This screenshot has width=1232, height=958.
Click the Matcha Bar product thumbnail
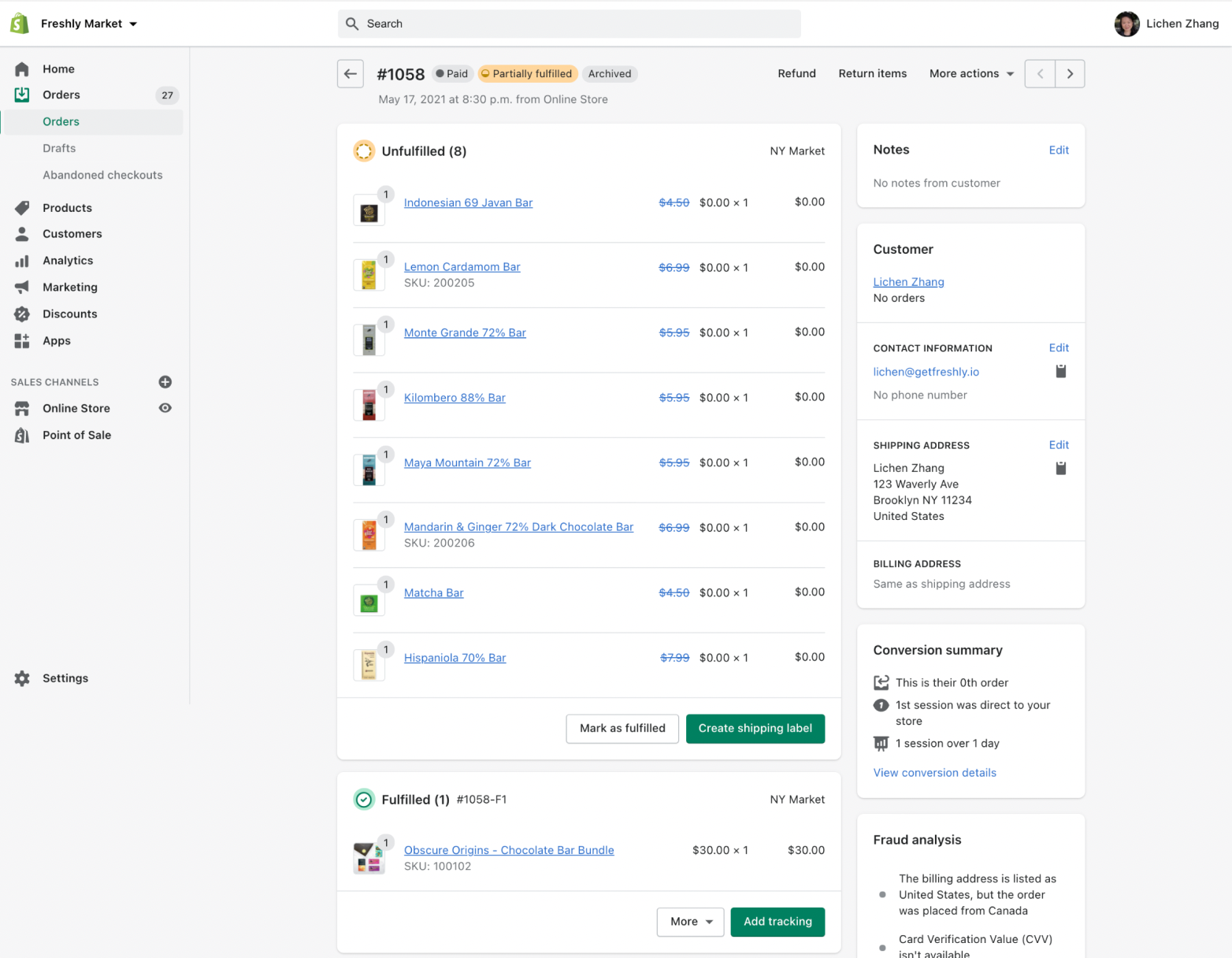369,601
